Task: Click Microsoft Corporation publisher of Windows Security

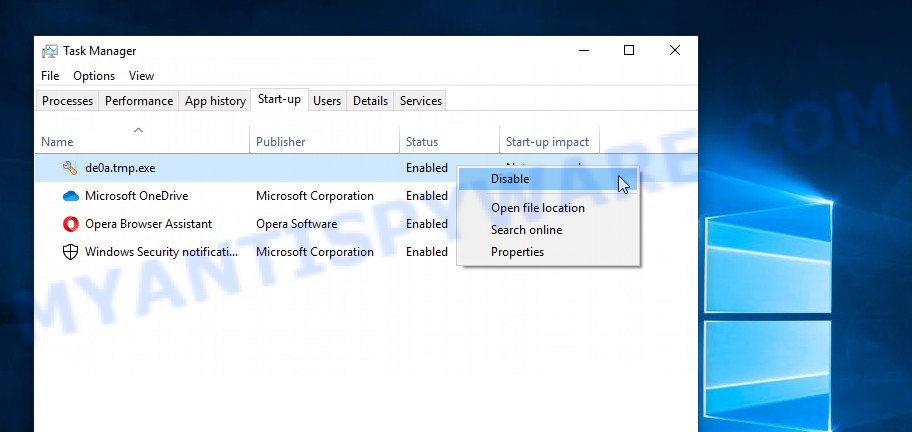Action: [x=315, y=252]
